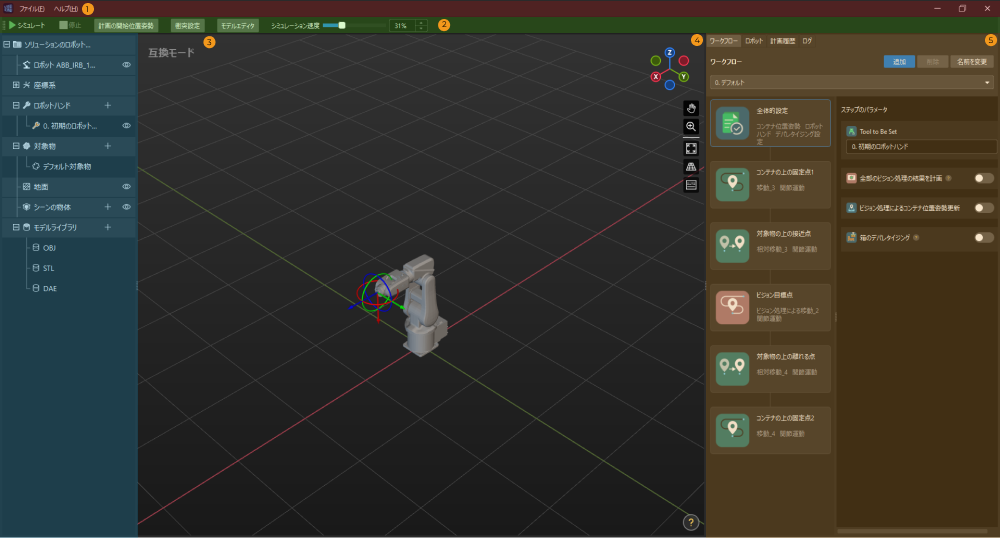Toggle visibility of ロボット ABB_IRB robot
Image resolution: width=1000 pixels, height=542 pixels.
click(x=126, y=65)
